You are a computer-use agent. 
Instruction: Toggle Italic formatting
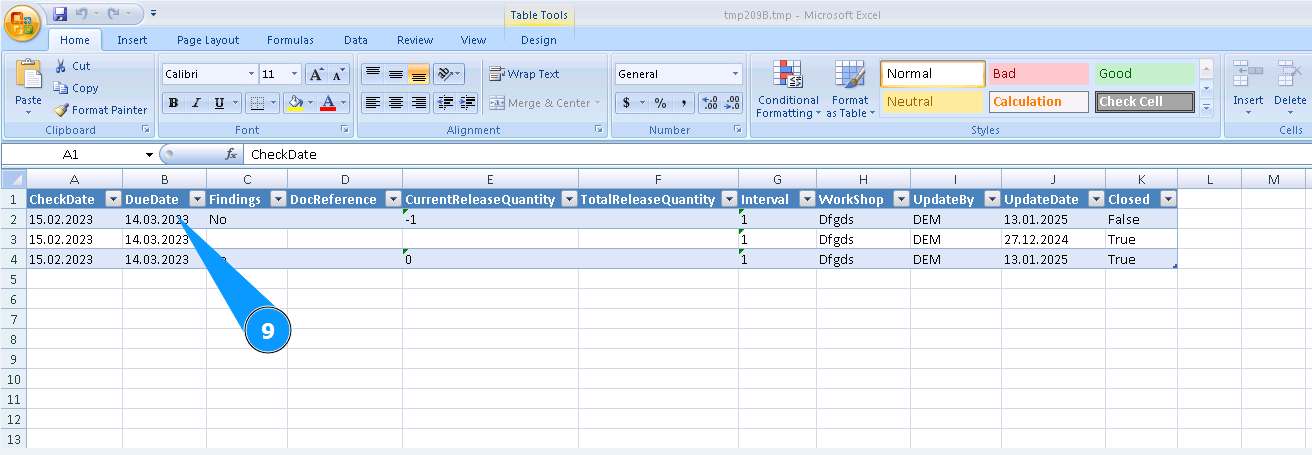click(x=195, y=103)
